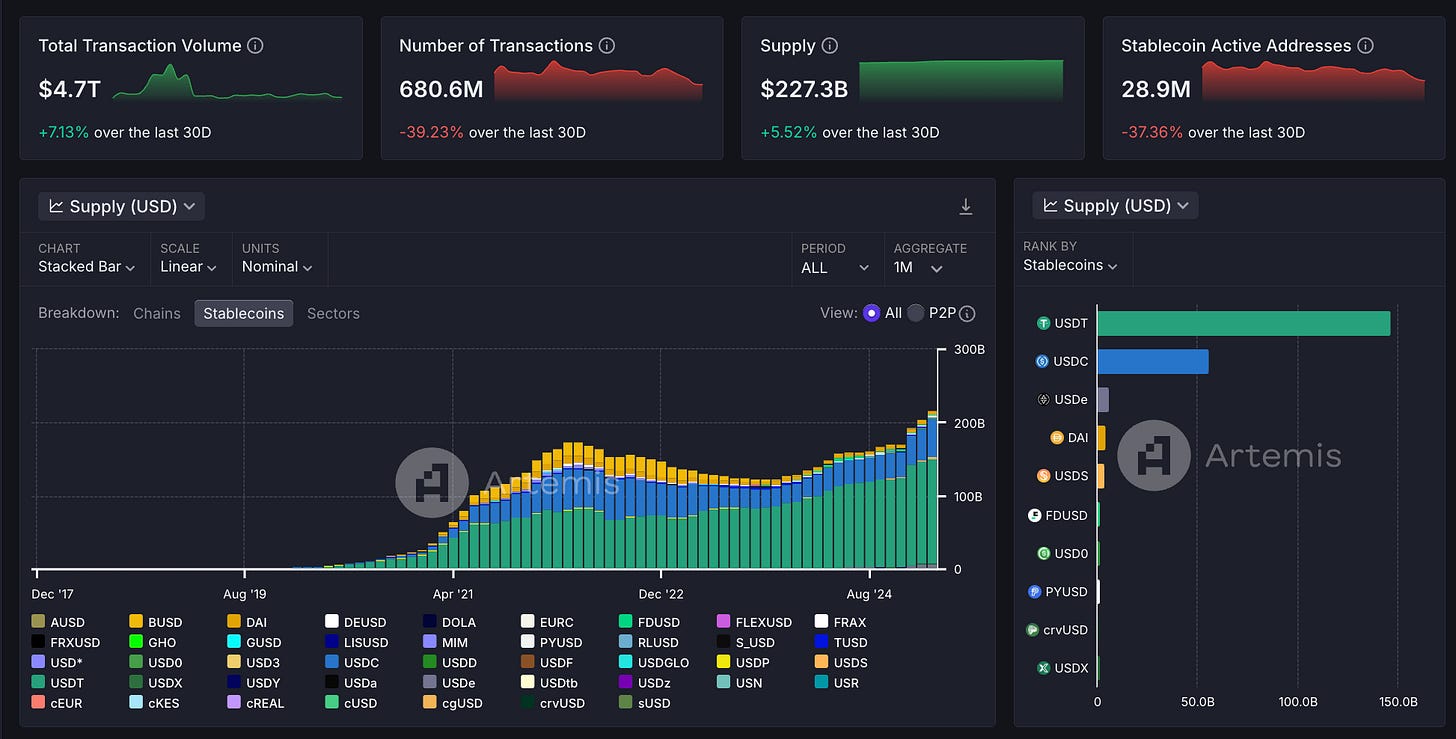The image size is (1456, 739).
Task: Open the Stacked Bar chart type dropdown
Action: [x=86, y=267]
